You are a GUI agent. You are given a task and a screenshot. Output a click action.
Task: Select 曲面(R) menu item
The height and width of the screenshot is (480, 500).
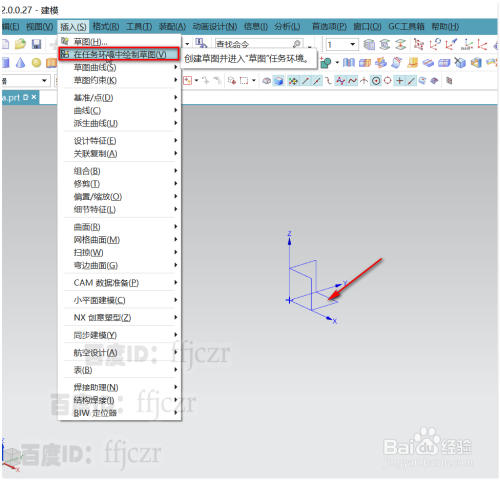pos(119,227)
